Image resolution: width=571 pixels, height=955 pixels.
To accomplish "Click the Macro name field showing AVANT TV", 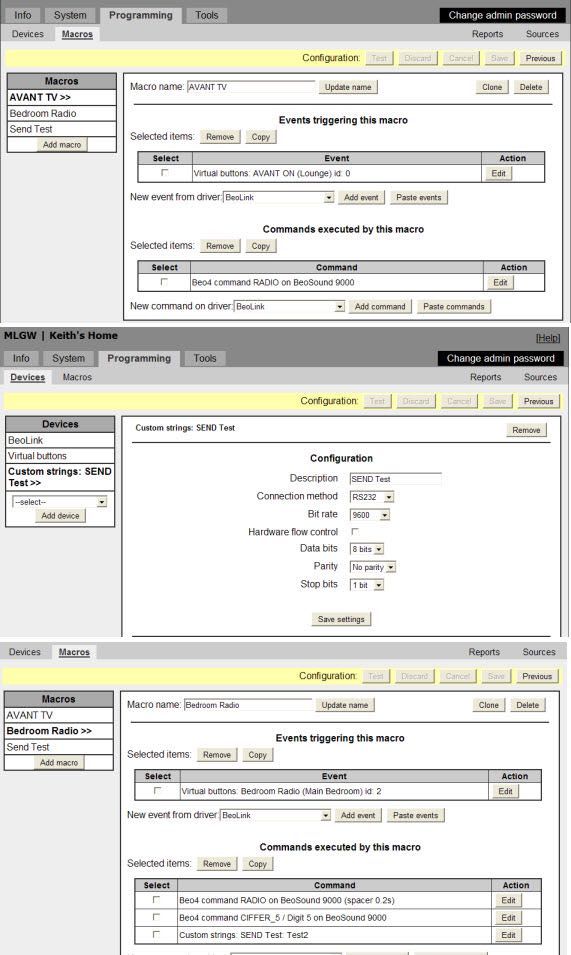I will point(251,87).
